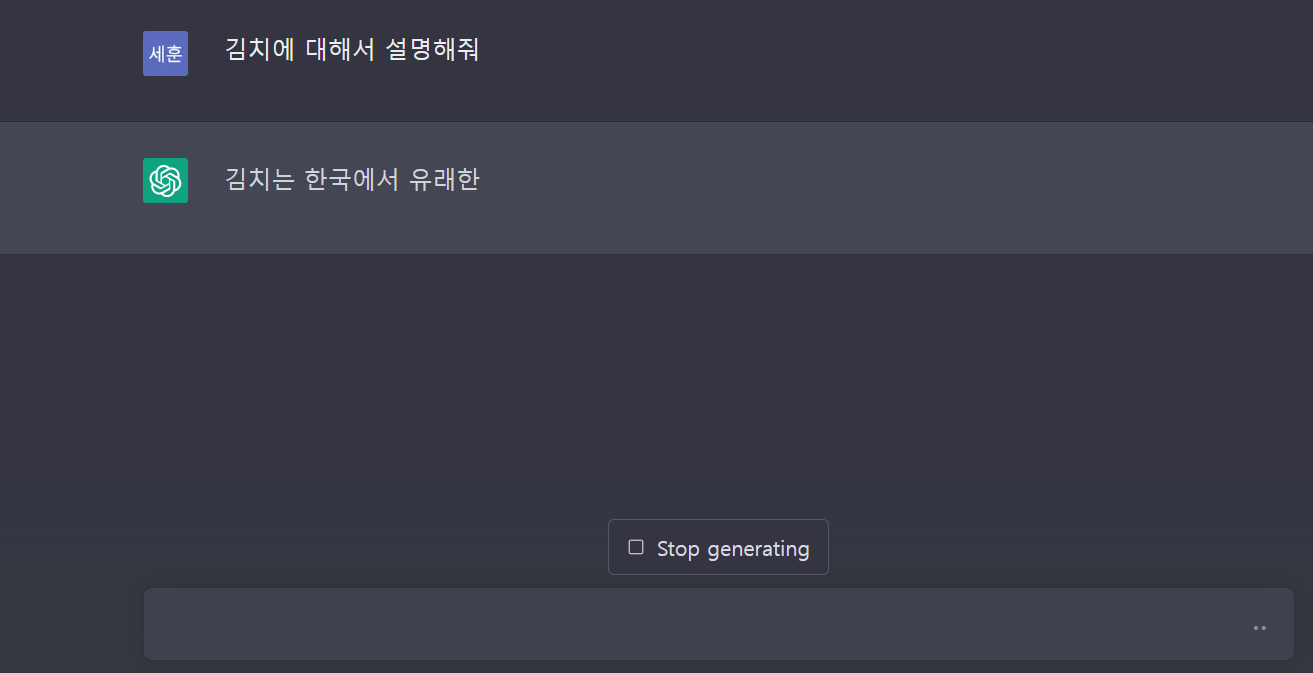Select the user message 김치에 대해서 설명해줘
This screenshot has height=673, width=1313.
pyautogui.click(x=352, y=50)
